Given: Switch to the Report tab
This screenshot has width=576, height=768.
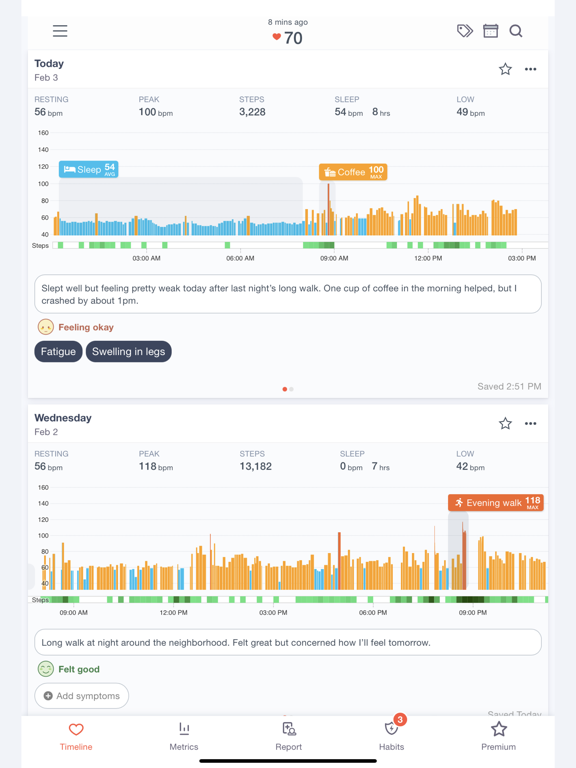Looking at the screenshot, I should point(288,736).
